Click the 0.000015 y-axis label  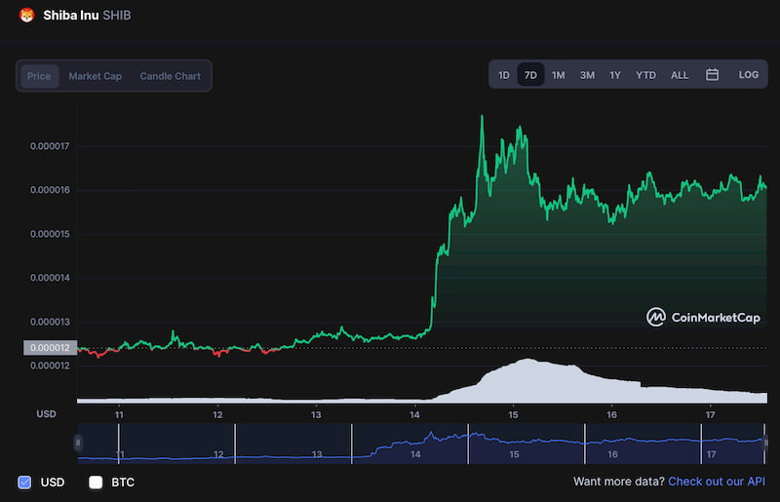coord(50,234)
